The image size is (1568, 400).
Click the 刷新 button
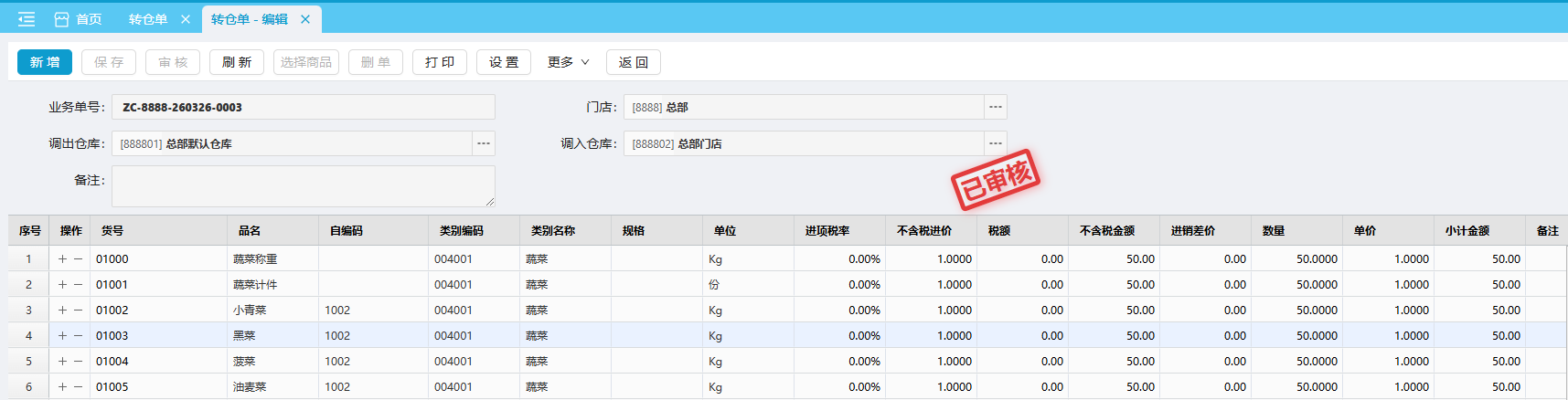[x=237, y=62]
